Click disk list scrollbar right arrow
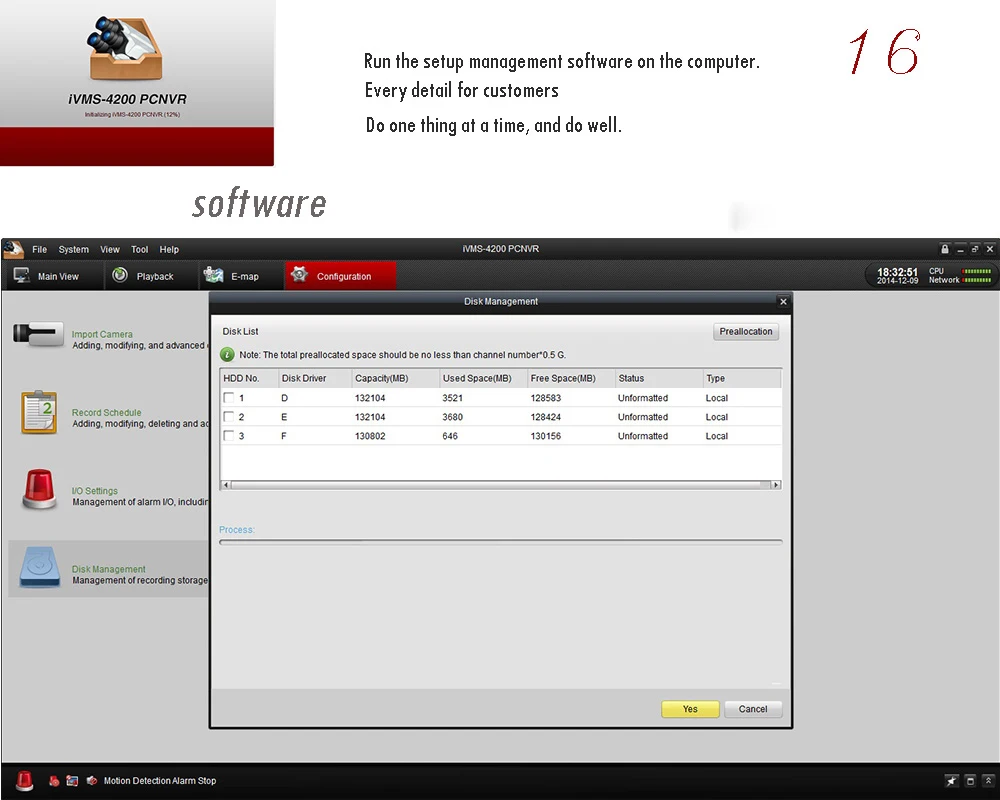Viewport: 1000px width, 800px height. (x=776, y=485)
